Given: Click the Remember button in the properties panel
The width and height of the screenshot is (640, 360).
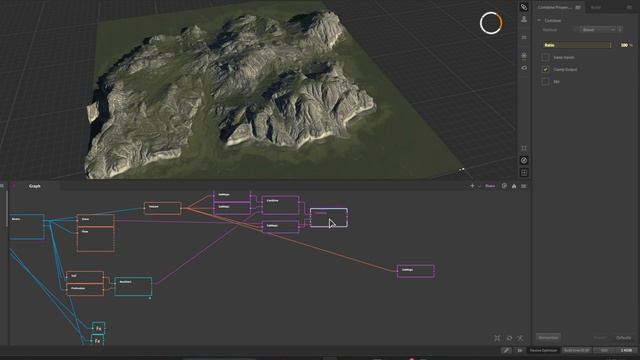Looking at the screenshot, I should coord(548,338).
